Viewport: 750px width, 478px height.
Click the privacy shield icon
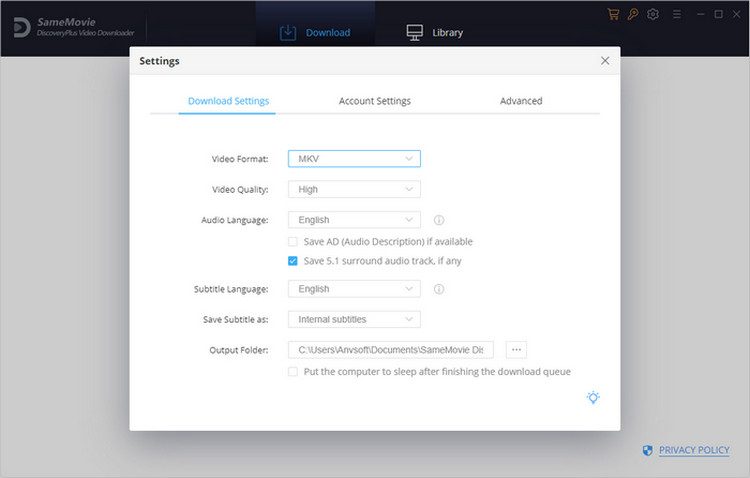click(647, 450)
